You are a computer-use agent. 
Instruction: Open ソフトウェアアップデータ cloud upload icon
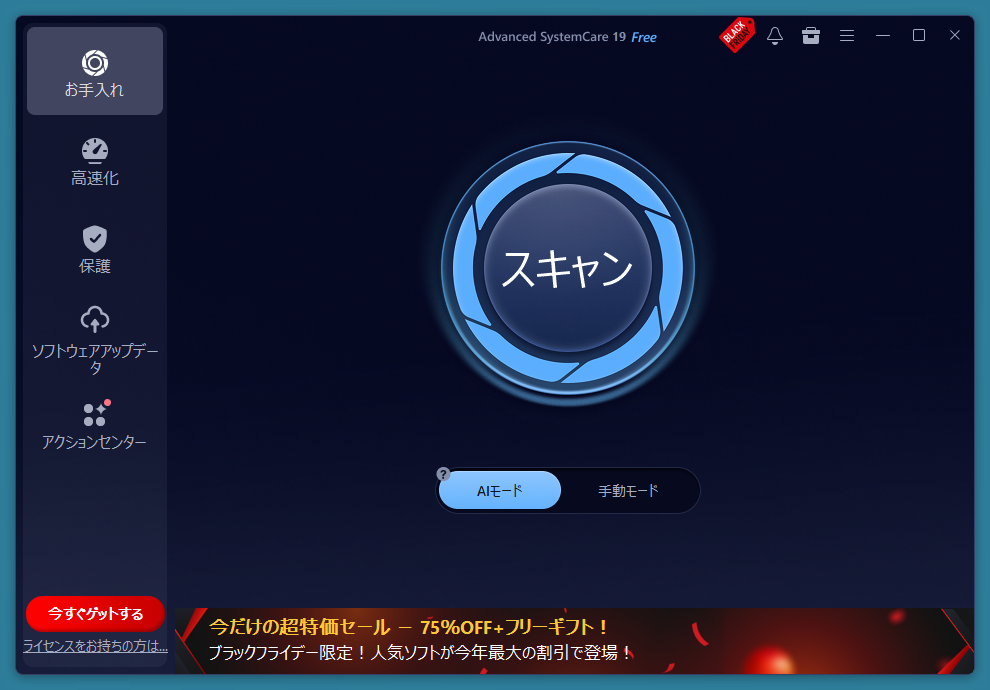click(x=95, y=319)
